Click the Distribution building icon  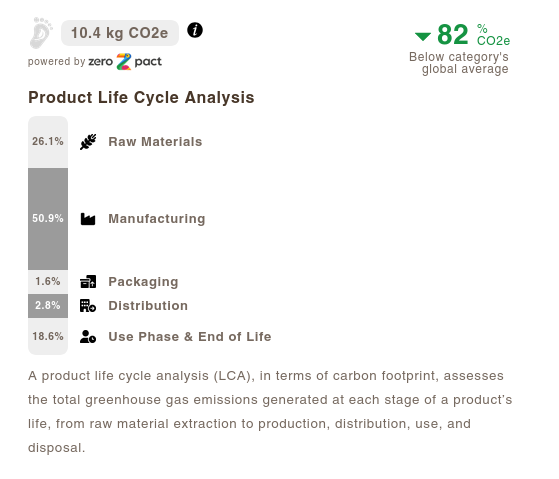pos(88,306)
